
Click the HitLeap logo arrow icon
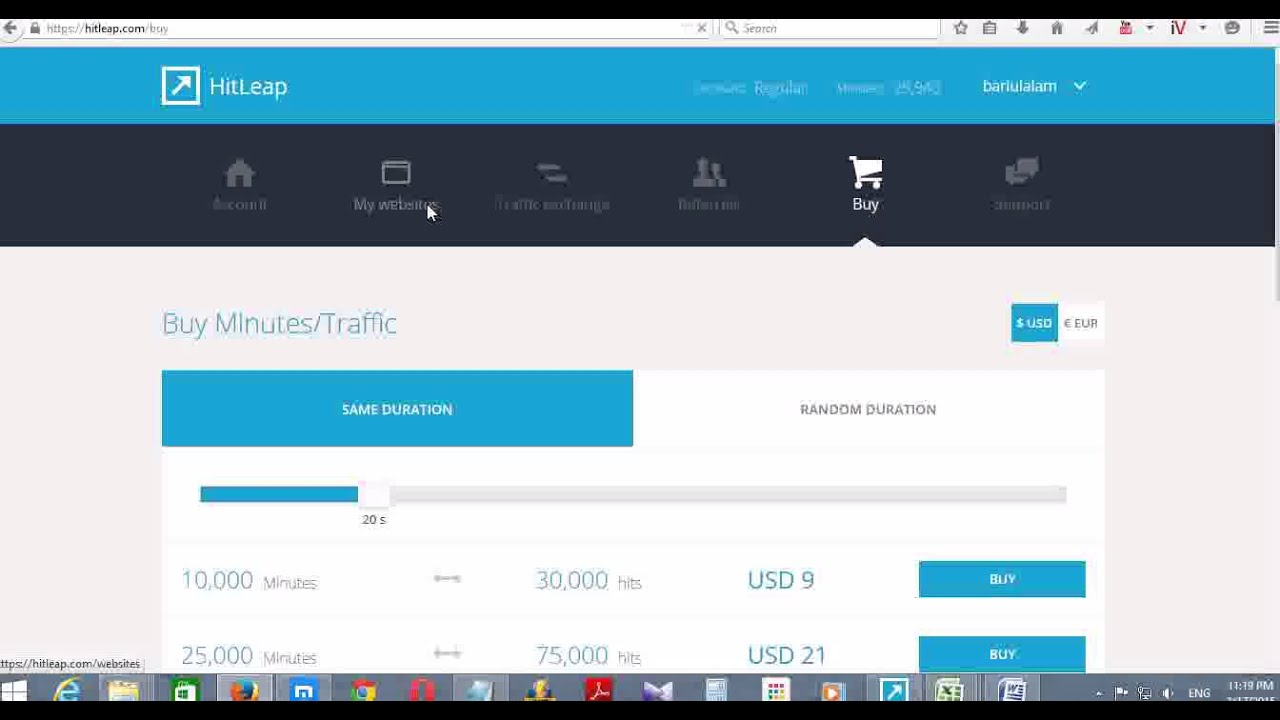(181, 86)
